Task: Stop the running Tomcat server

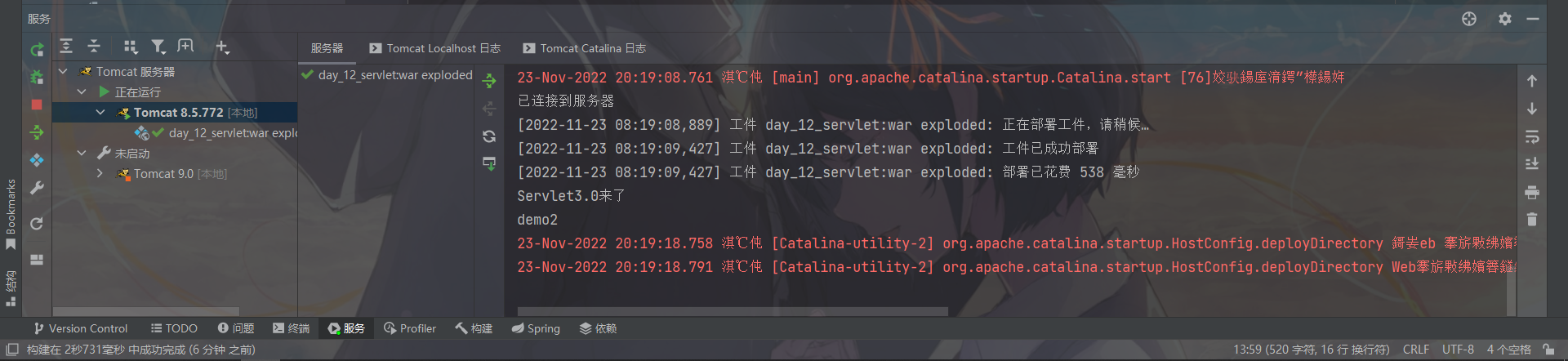Action: [x=37, y=105]
